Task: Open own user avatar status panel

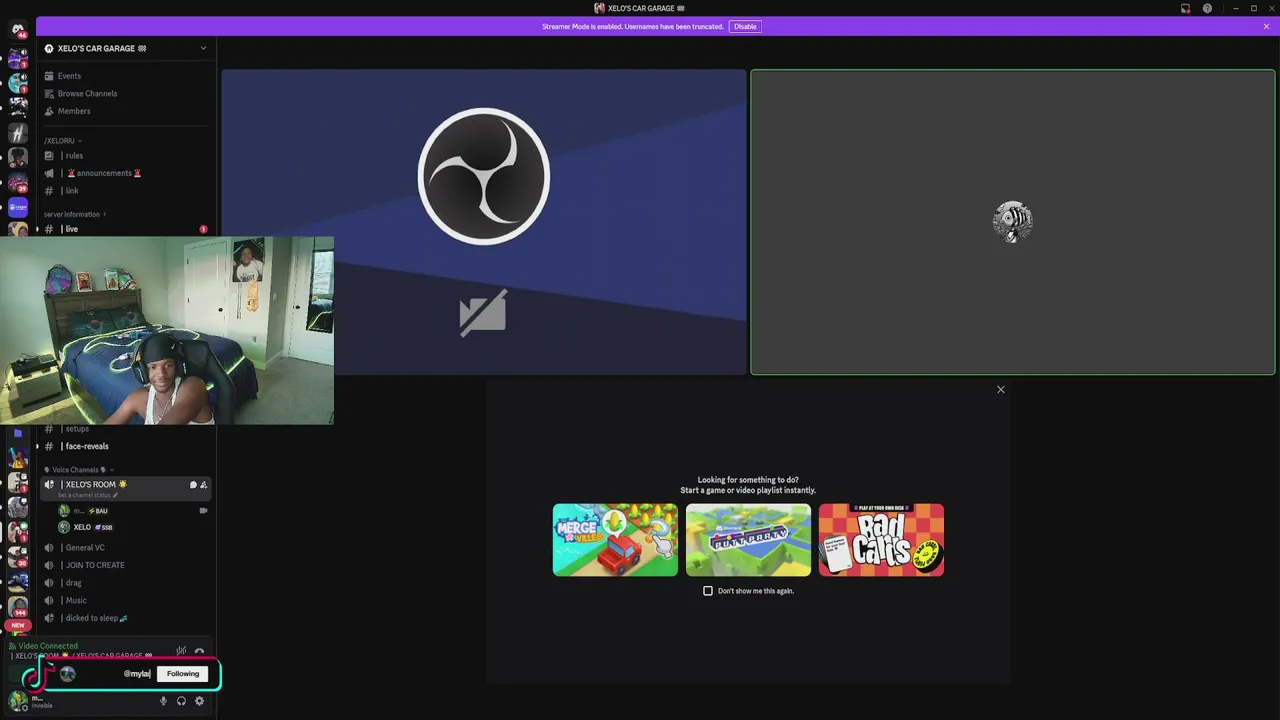Action: click(17, 700)
